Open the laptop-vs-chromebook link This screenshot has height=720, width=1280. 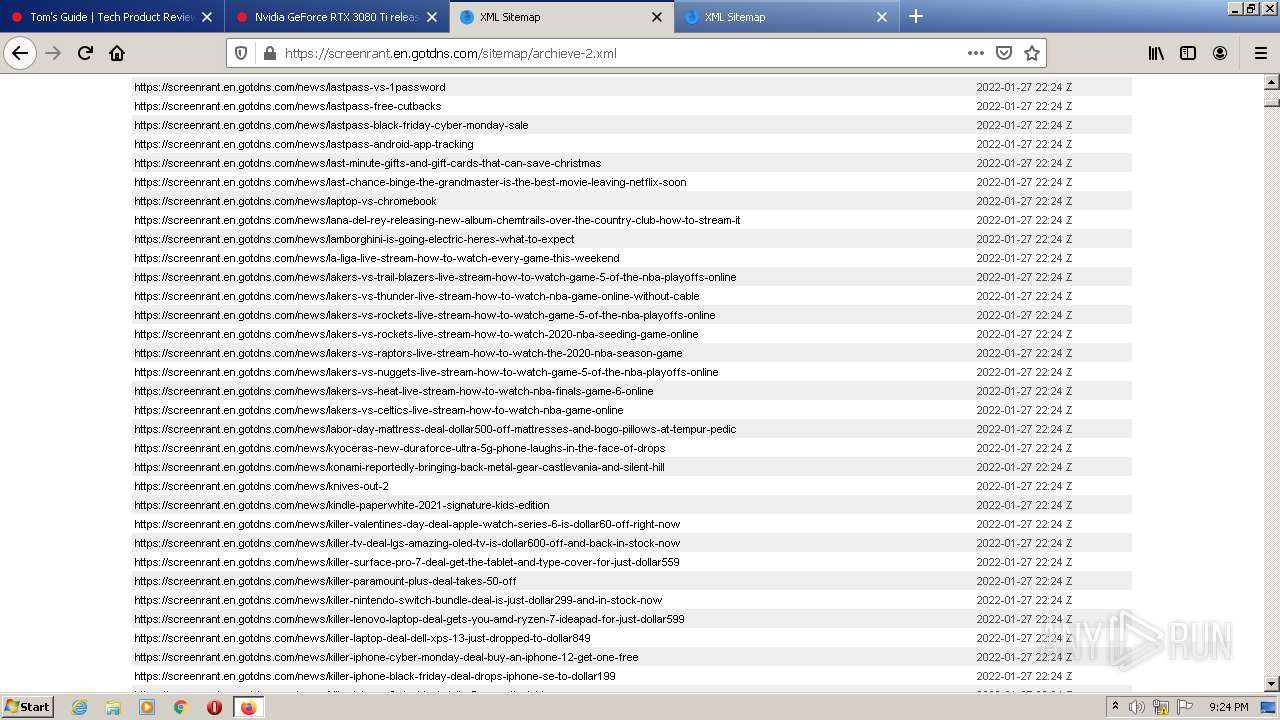tap(285, 201)
